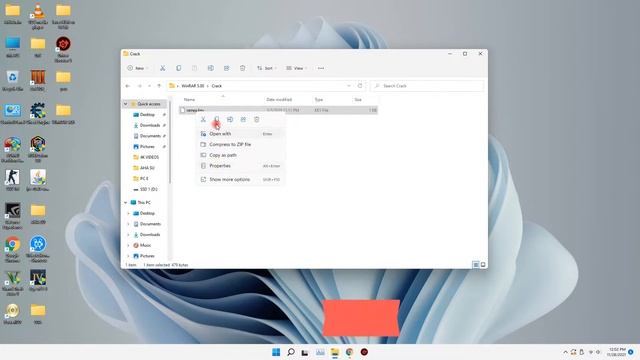Open the recent locations chevron beside Forward arrow

point(149,86)
